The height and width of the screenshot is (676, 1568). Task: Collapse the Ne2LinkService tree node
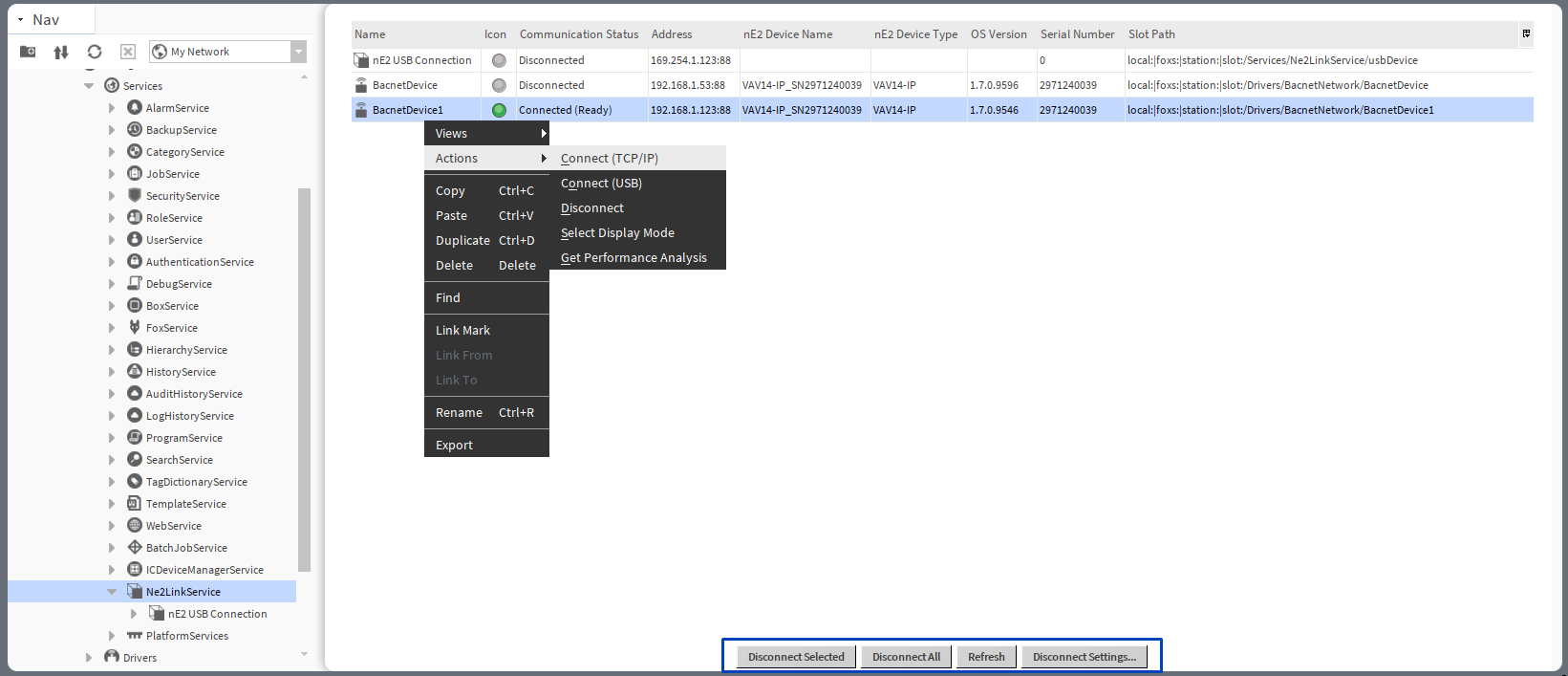[x=112, y=592]
